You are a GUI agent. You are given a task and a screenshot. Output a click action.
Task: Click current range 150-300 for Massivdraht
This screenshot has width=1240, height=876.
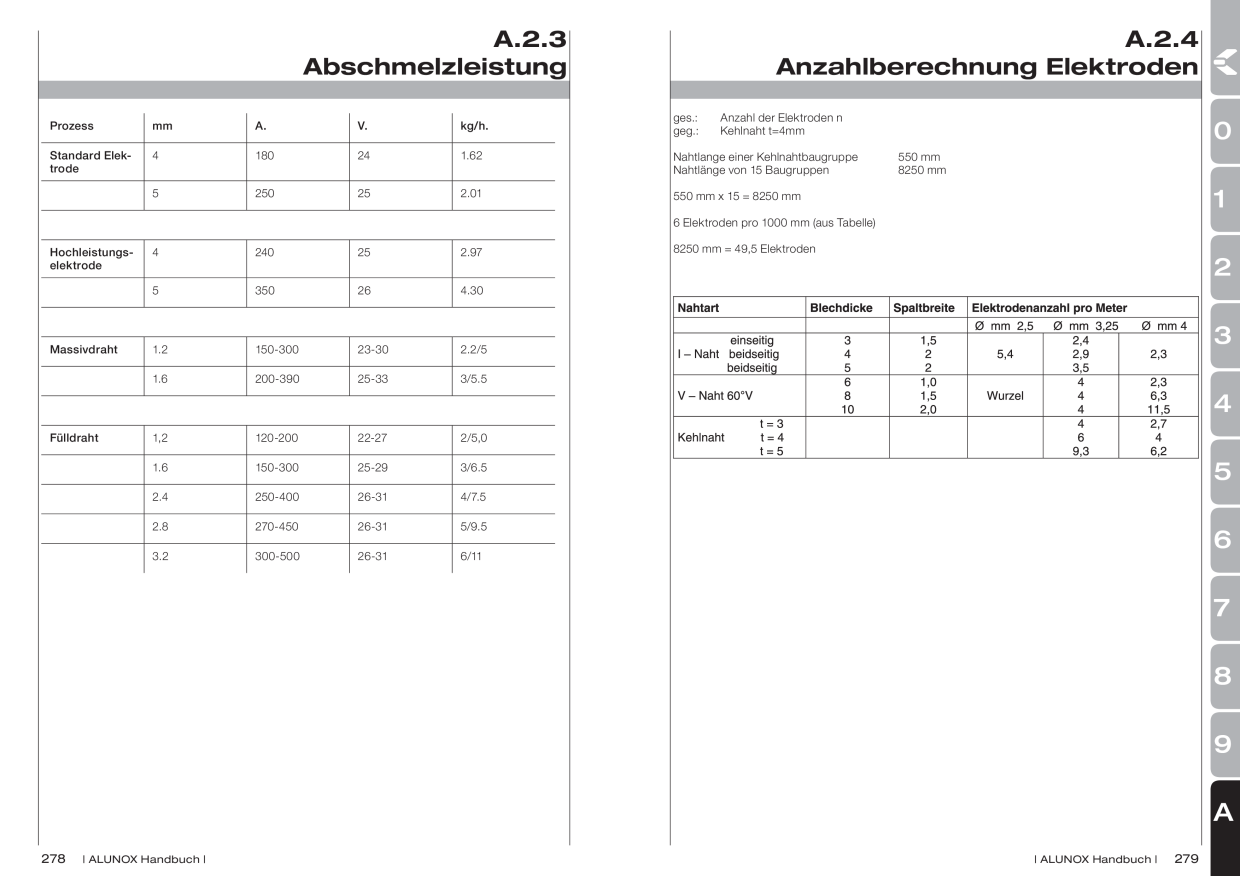pyautogui.click(x=277, y=351)
